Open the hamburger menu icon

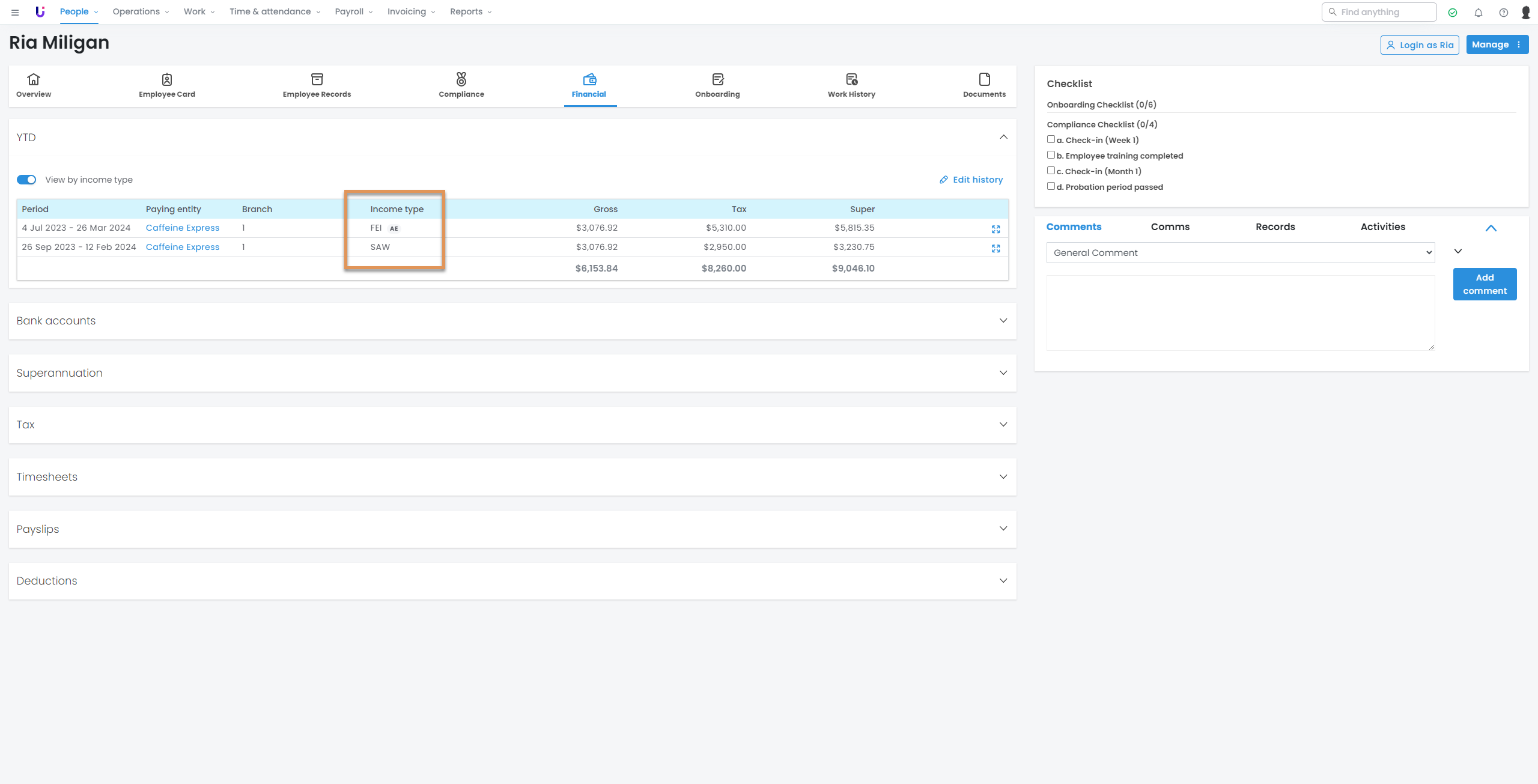point(15,12)
